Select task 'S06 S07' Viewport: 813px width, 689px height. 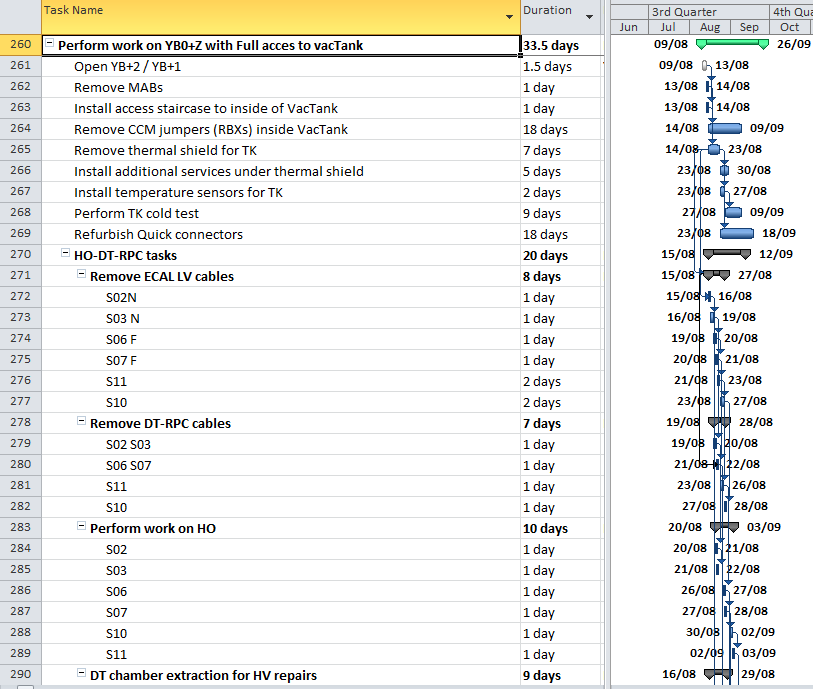point(129,466)
